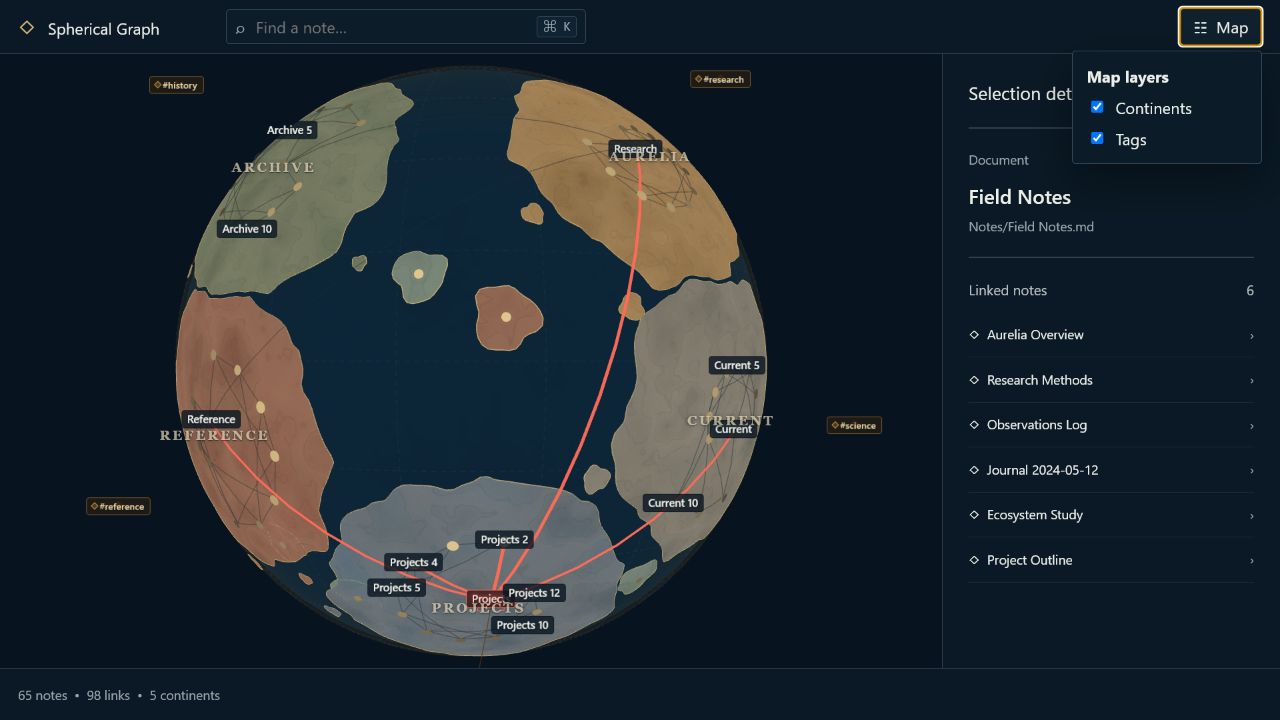Click the Field Notes document title

pyautogui.click(x=1020, y=197)
